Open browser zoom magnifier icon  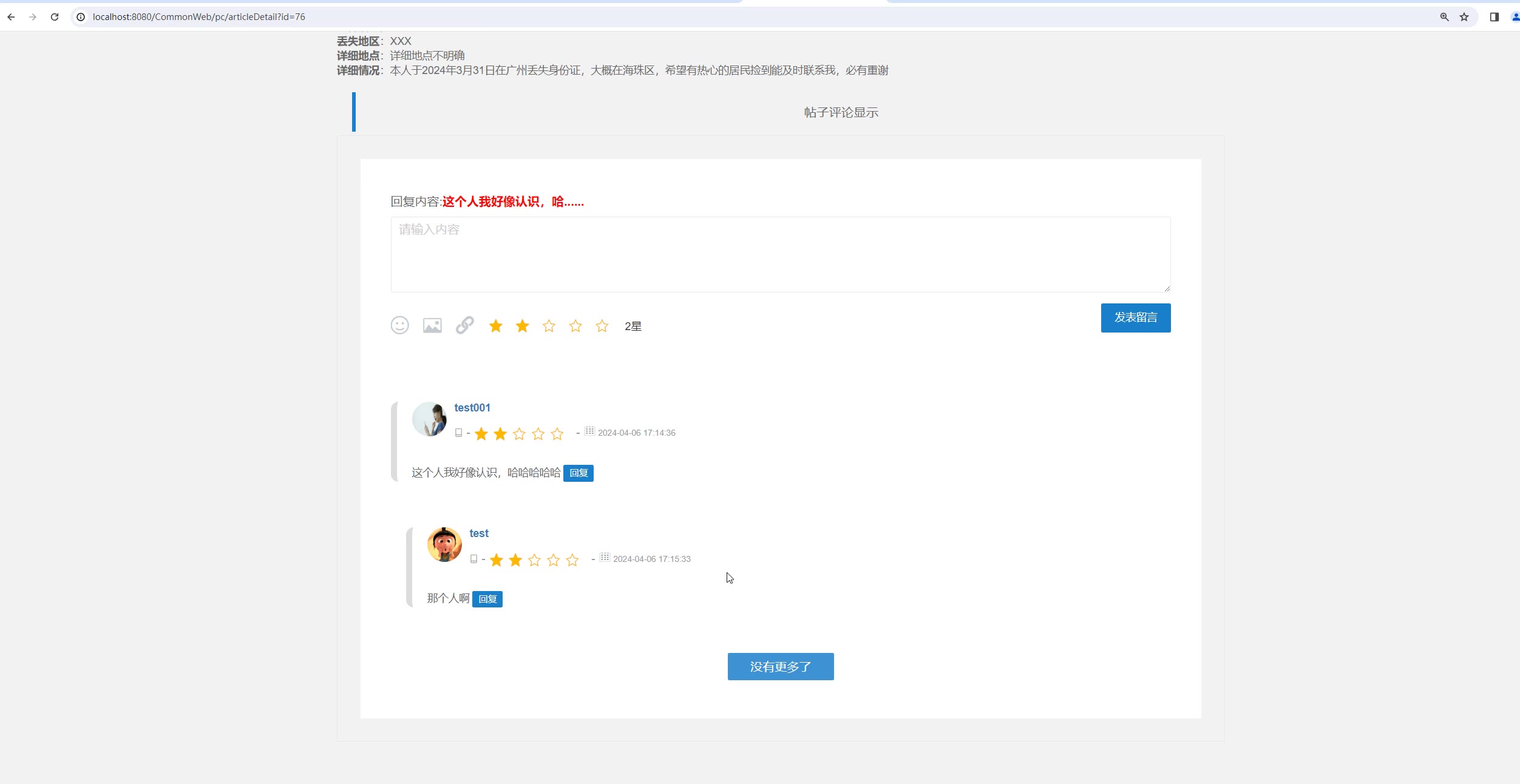click(1444, 17)
